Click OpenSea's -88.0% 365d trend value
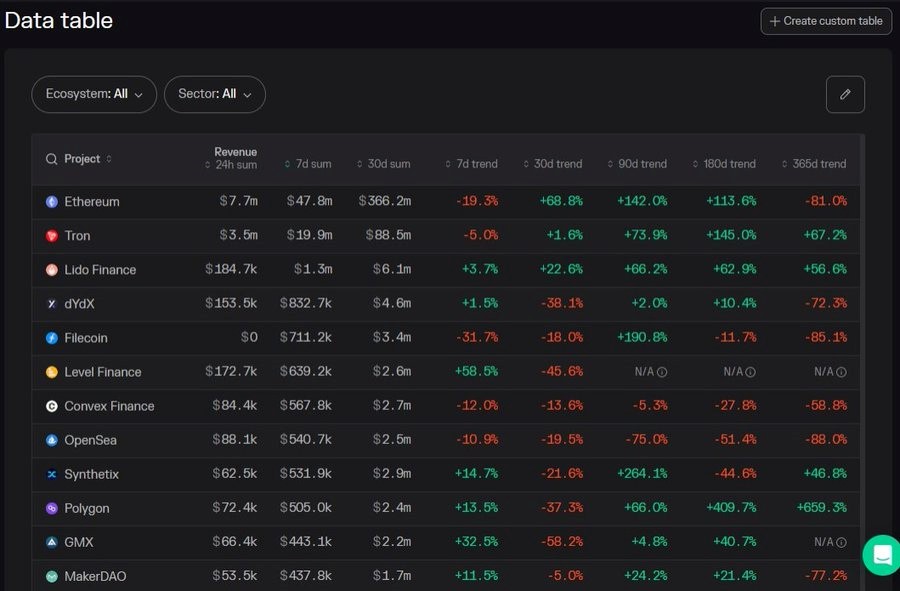This screenshot has width=900, height=591. coord(826,440)
